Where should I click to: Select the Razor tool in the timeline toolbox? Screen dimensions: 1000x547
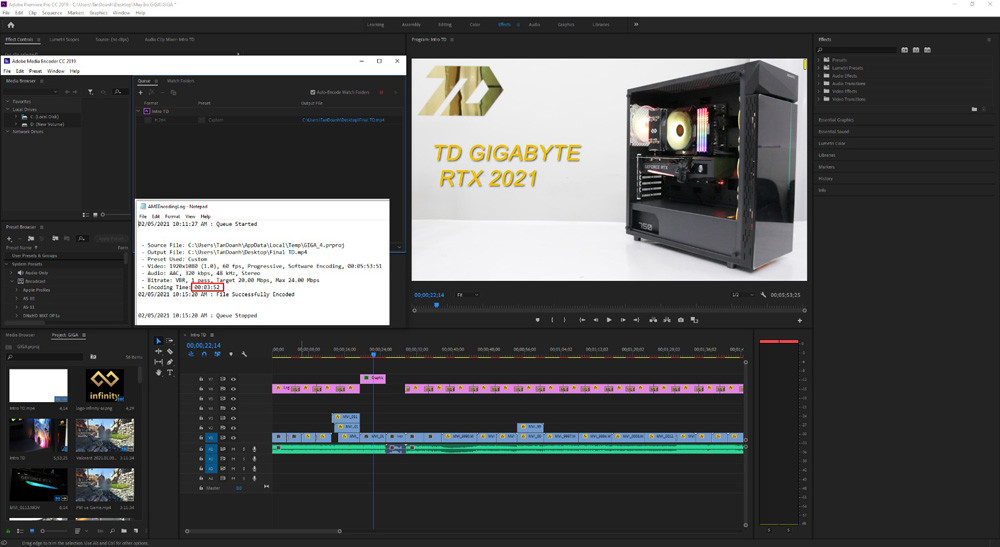click(x=170, y=351)
